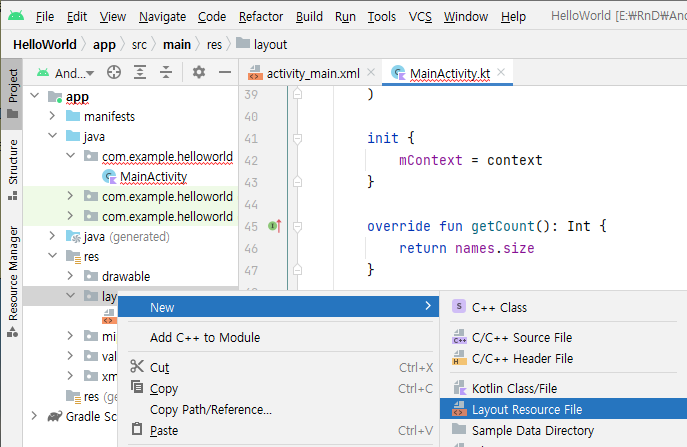687x447 pixels.
Task: Click the Kotlin Class/File icon
Action: [x=459, y=387]
